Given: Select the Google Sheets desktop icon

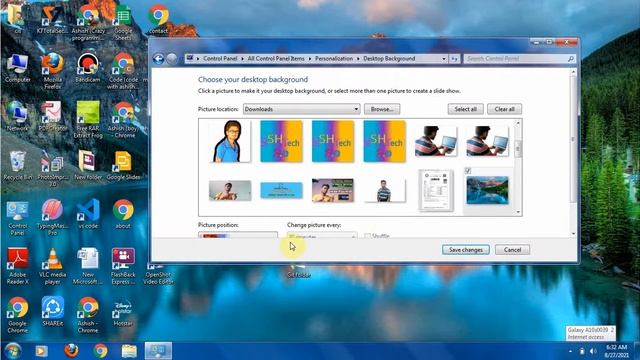Looking at the screenshot, I should (x=123, y=22).
